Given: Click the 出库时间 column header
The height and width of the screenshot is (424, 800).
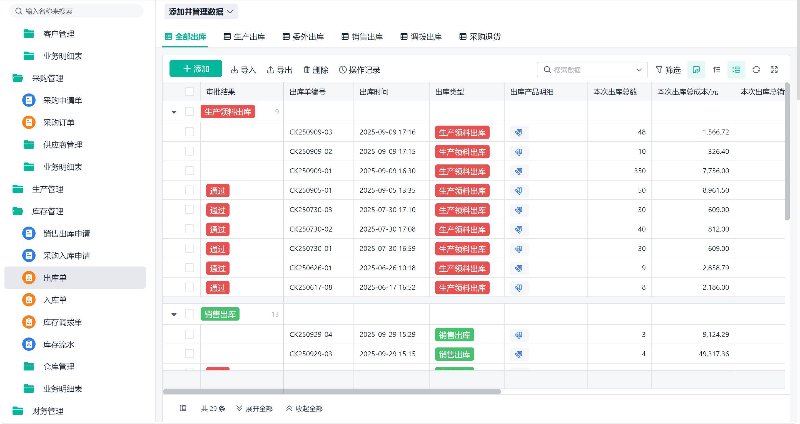Looking at the screenshot, I should pos(373,92).
